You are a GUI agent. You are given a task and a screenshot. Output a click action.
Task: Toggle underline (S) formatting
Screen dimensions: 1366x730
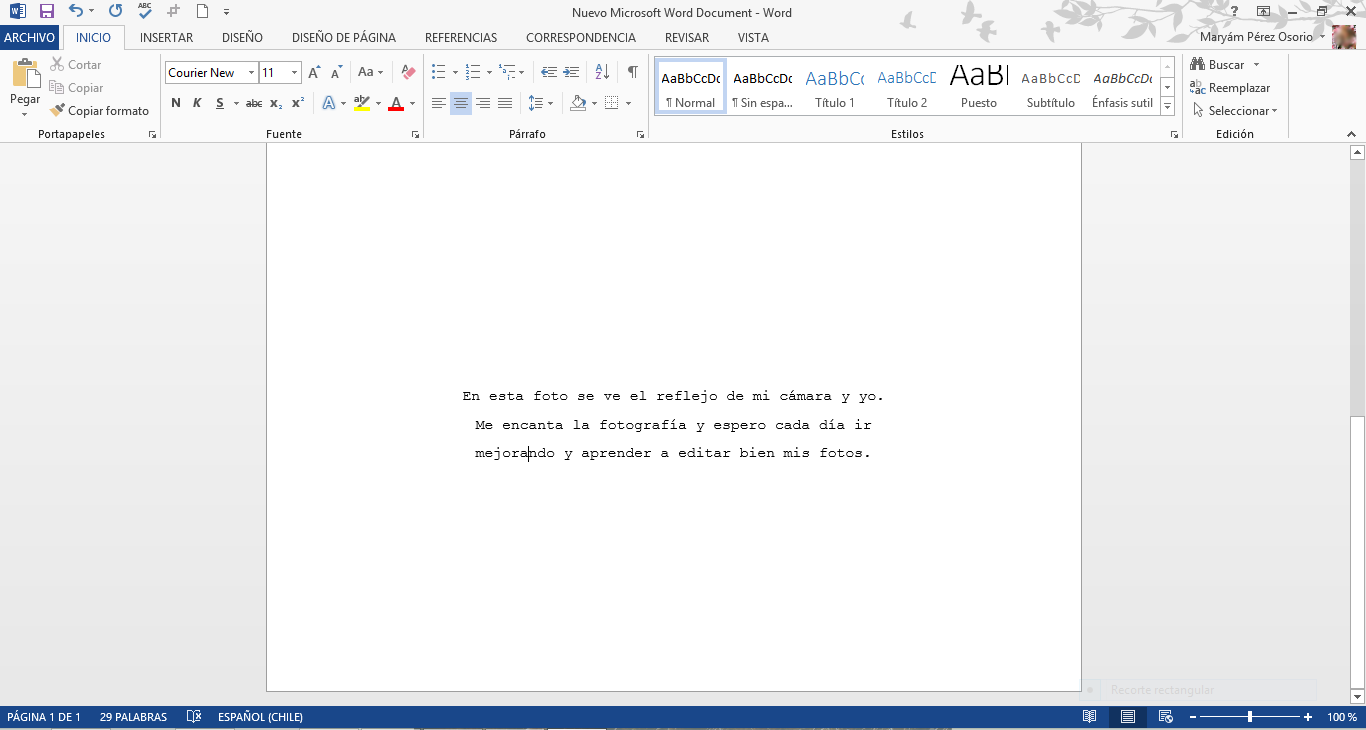[x=219, y=103]
